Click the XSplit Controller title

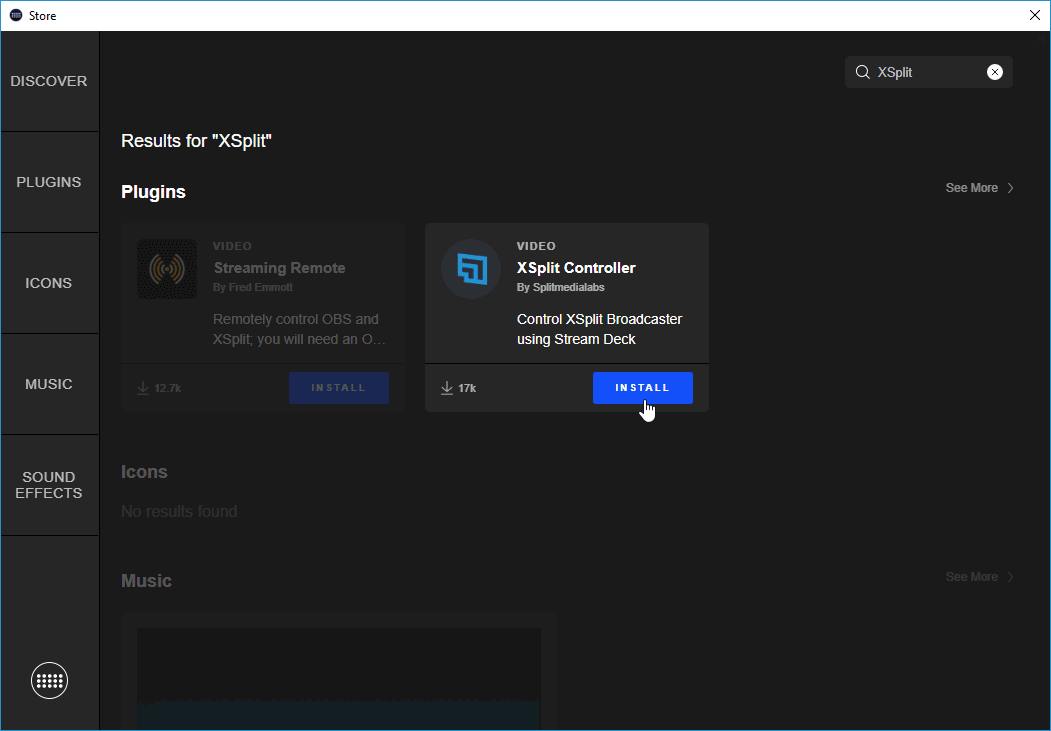[576, 268]
